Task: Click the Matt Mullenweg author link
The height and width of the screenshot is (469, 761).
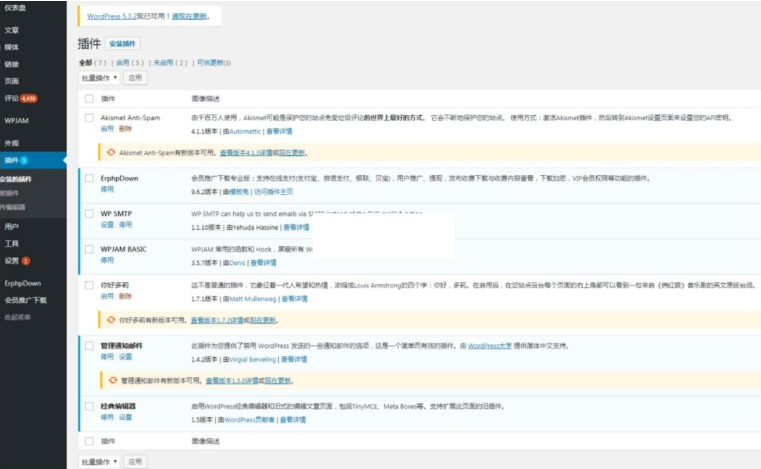Action: (253, 299)
